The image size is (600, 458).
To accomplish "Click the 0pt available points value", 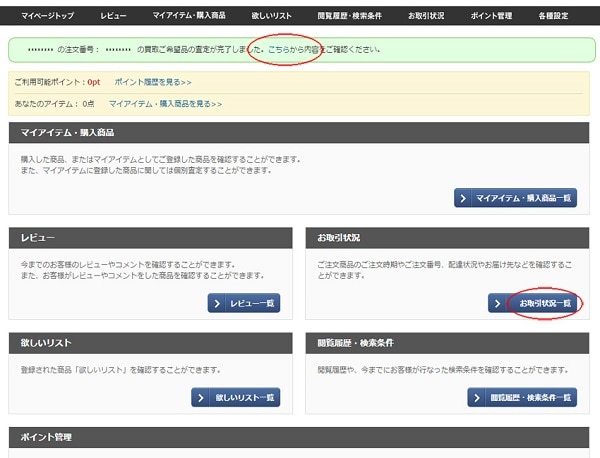I will coord(94,82).
